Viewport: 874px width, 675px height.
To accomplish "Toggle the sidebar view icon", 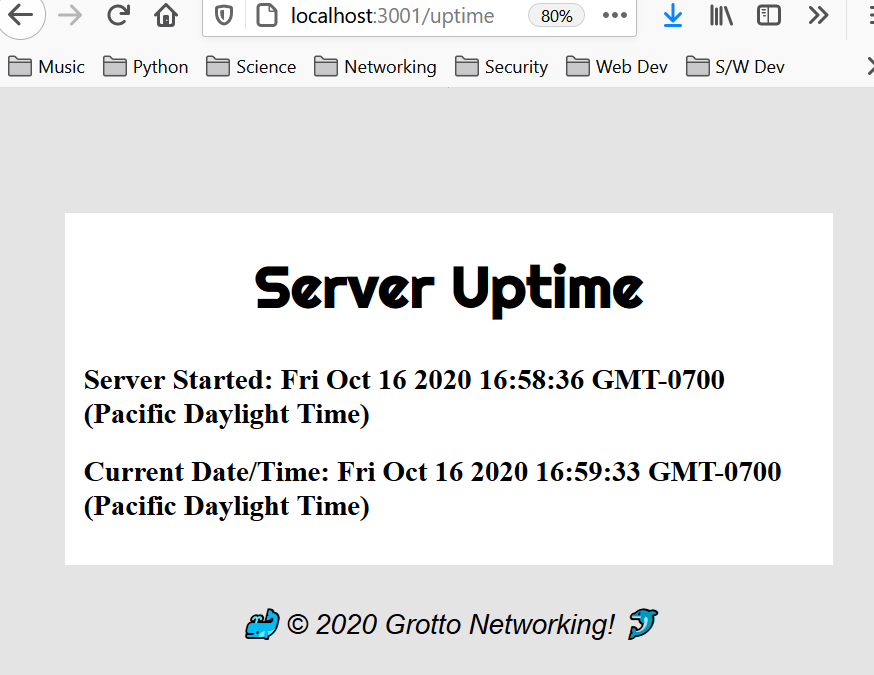I will click(769, 16).
